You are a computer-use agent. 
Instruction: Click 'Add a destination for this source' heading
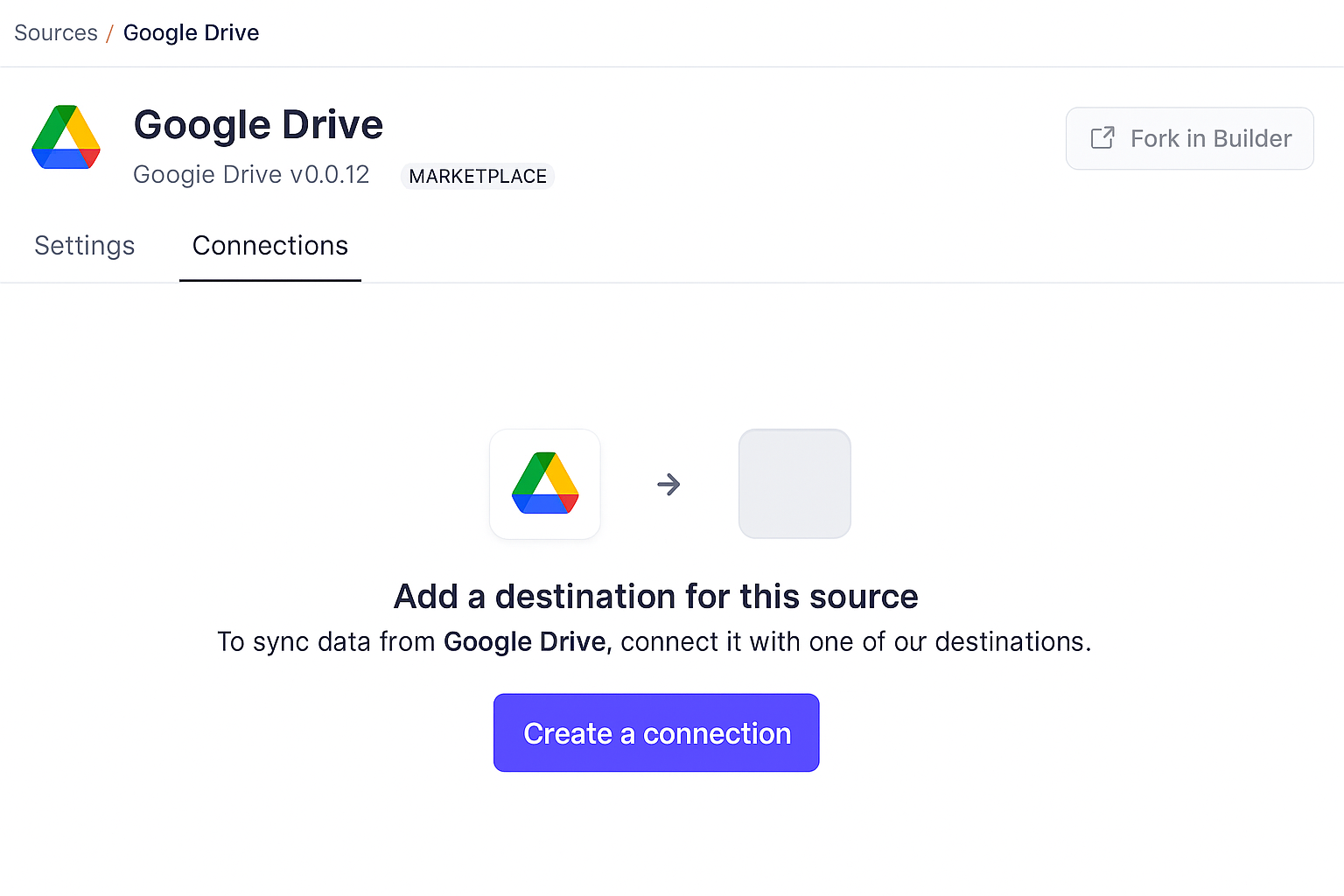pos(656,597)
